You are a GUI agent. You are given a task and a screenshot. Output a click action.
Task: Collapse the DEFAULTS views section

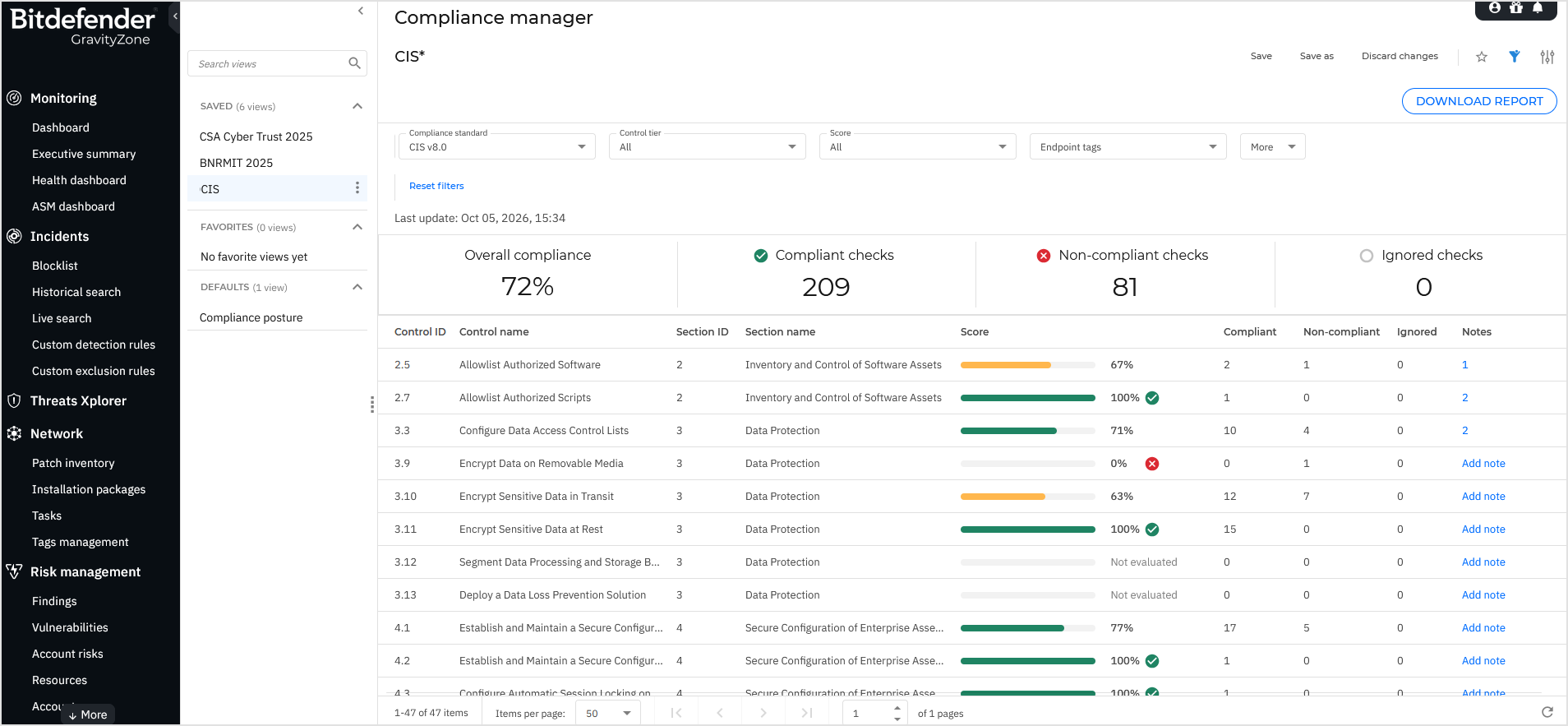(x=357, y=287)
